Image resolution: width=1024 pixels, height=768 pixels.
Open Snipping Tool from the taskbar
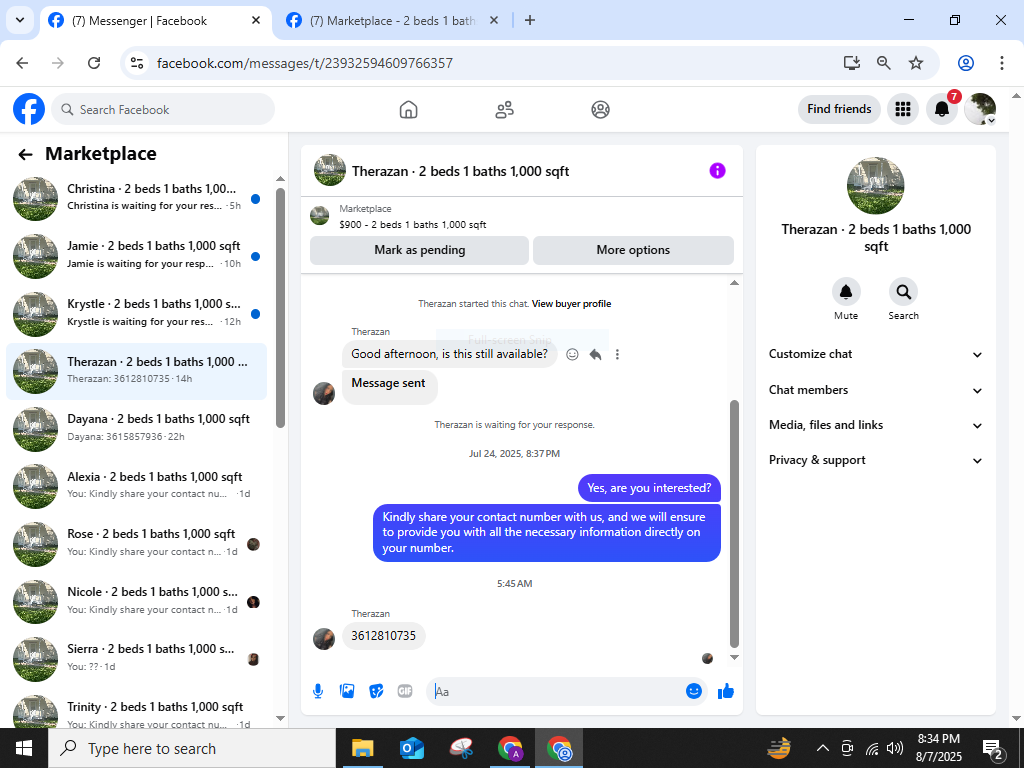(462, 748)
